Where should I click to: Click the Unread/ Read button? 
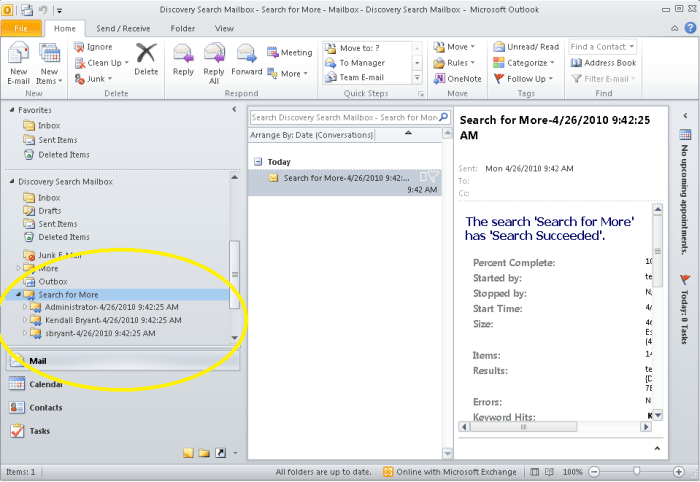[x=526, y=47]
